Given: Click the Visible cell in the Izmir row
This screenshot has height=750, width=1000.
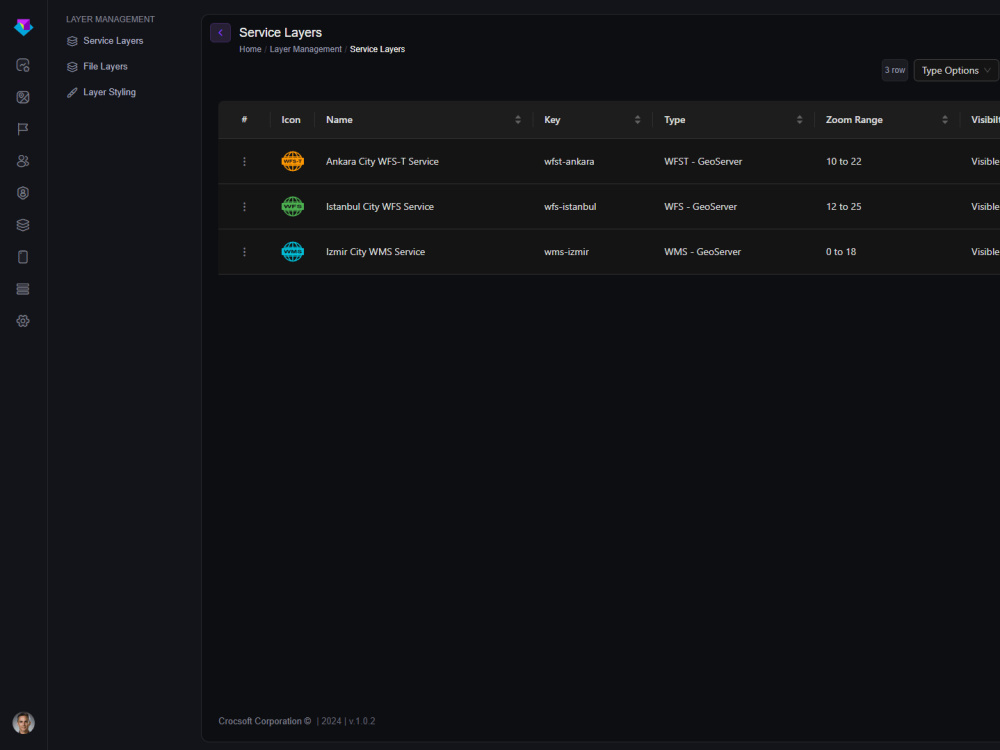Looking at the screenshot, I should (x=985, y=252).
